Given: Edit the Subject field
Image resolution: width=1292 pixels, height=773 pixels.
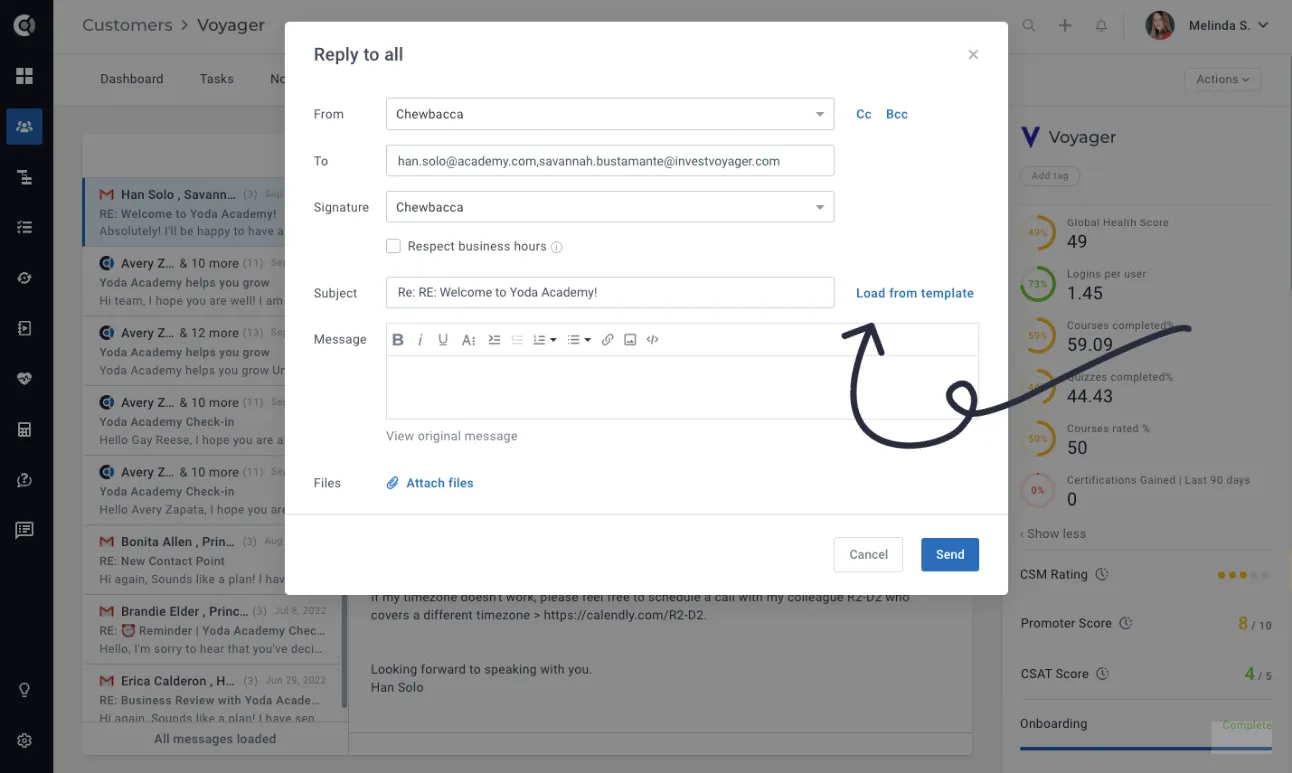Looking at the screenshot, I should (610, 293).
